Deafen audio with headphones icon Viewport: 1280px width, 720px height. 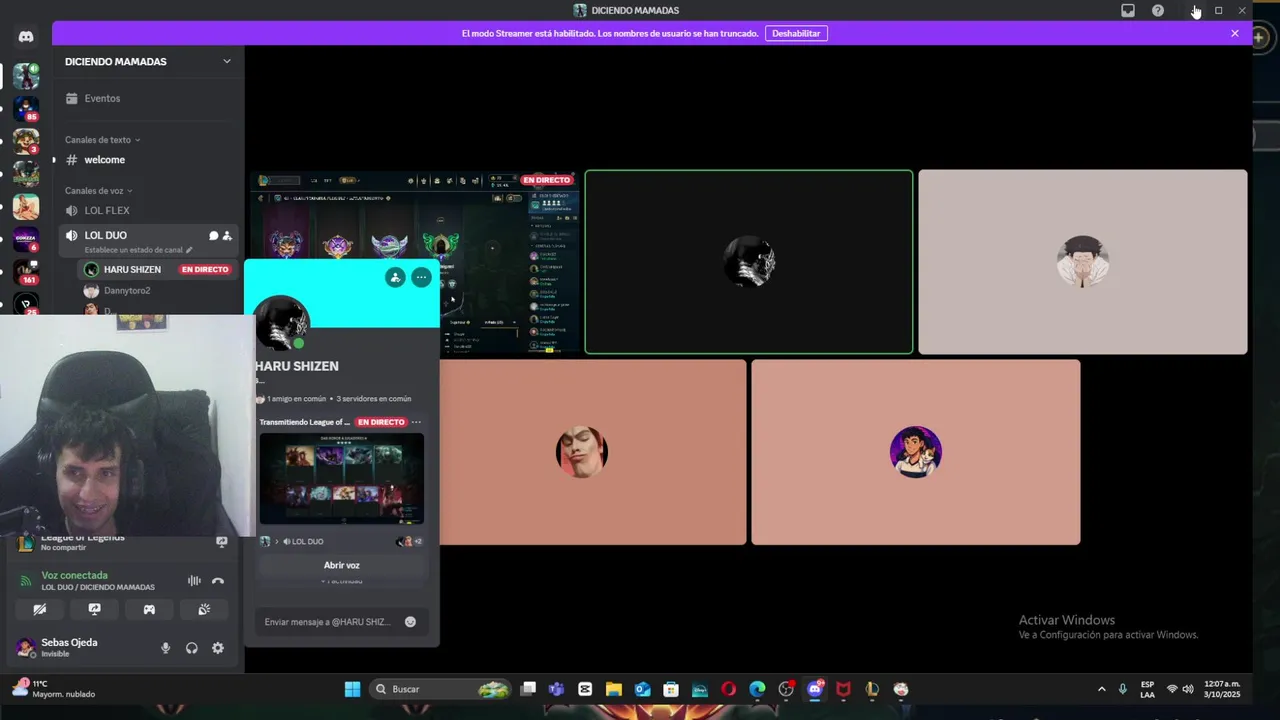coord(192,648)
